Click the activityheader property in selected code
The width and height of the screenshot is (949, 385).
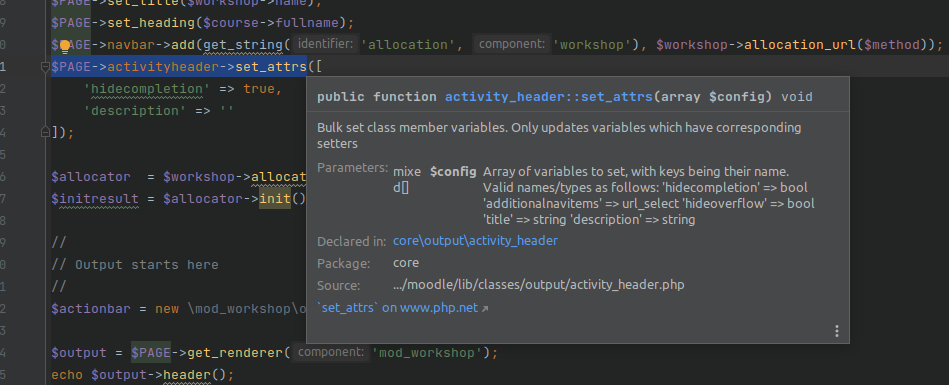163,67
